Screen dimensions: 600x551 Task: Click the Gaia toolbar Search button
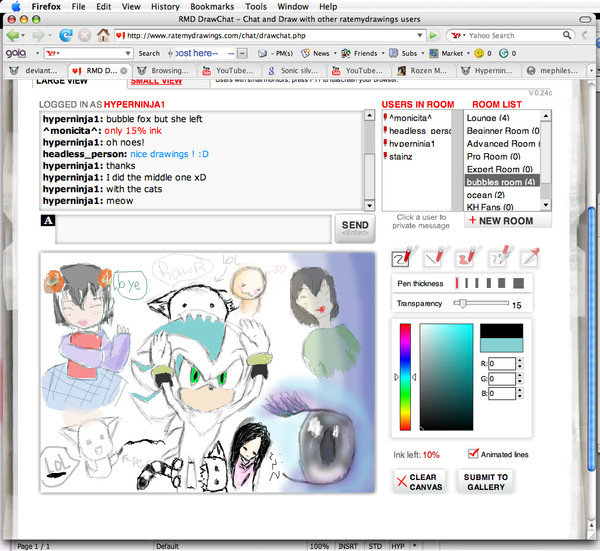pos(149,53)
